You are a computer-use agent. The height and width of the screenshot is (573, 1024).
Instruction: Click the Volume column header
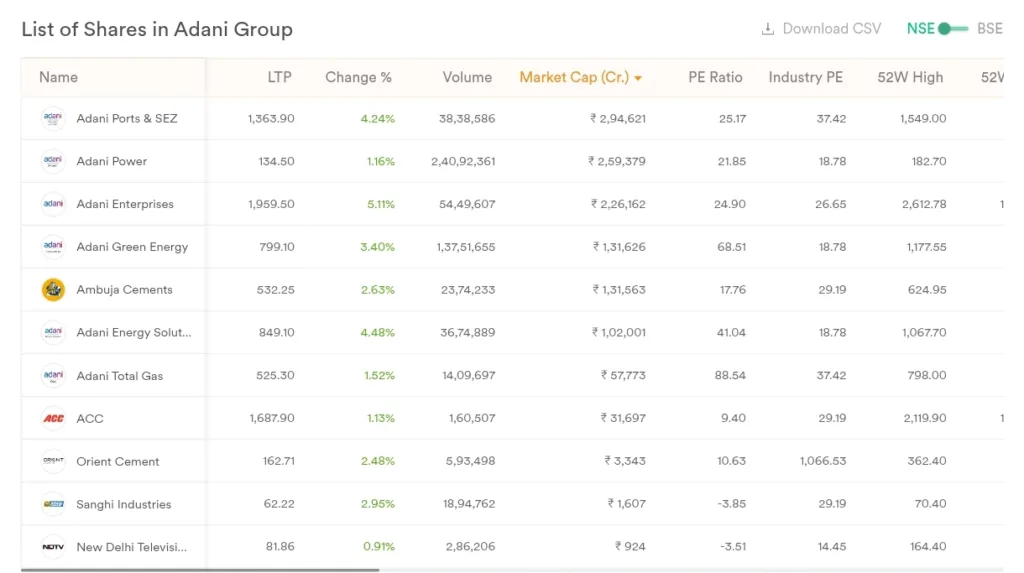(x=467, y=77)
